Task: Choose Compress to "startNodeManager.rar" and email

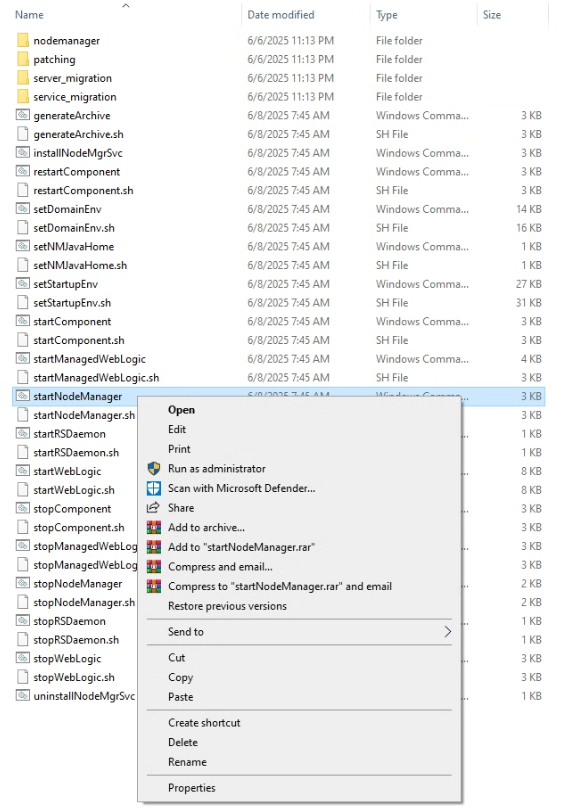Action: click(280, 586)
